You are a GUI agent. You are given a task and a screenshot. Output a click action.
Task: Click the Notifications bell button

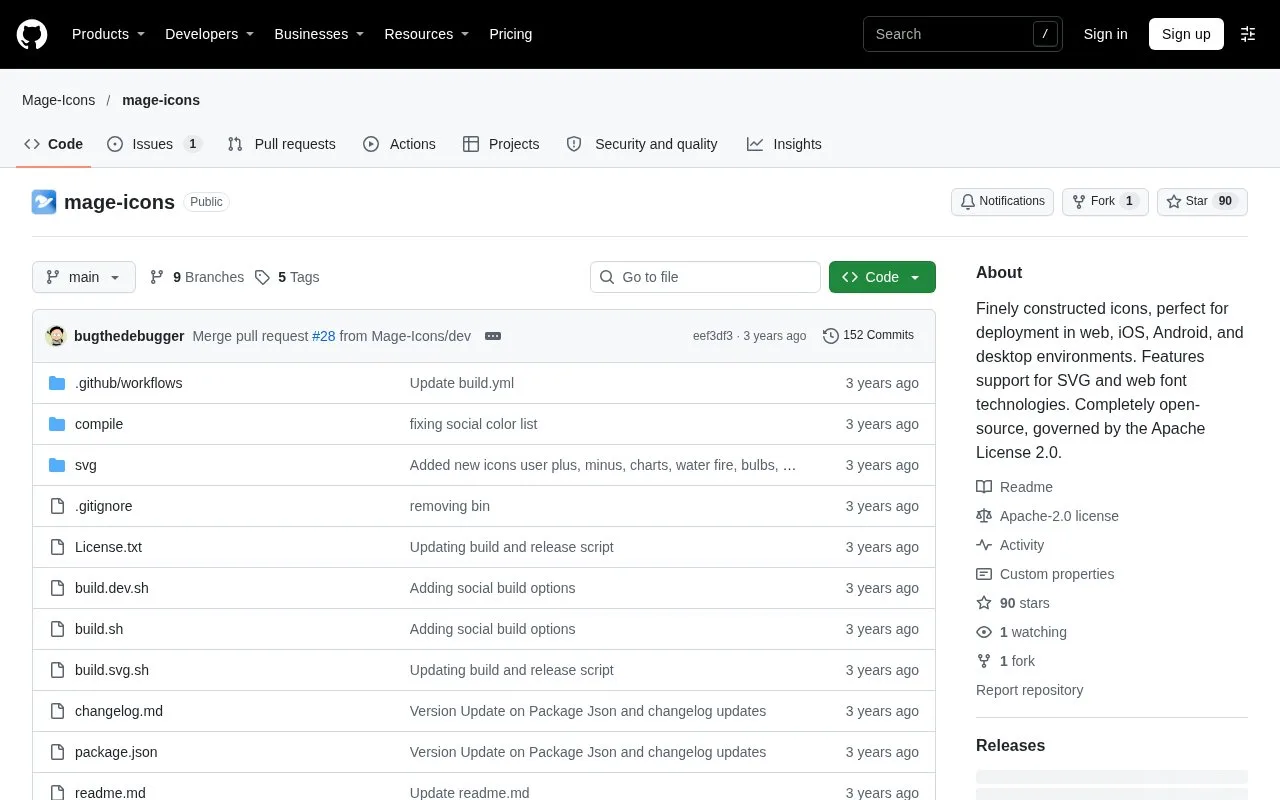[1002, 201]
